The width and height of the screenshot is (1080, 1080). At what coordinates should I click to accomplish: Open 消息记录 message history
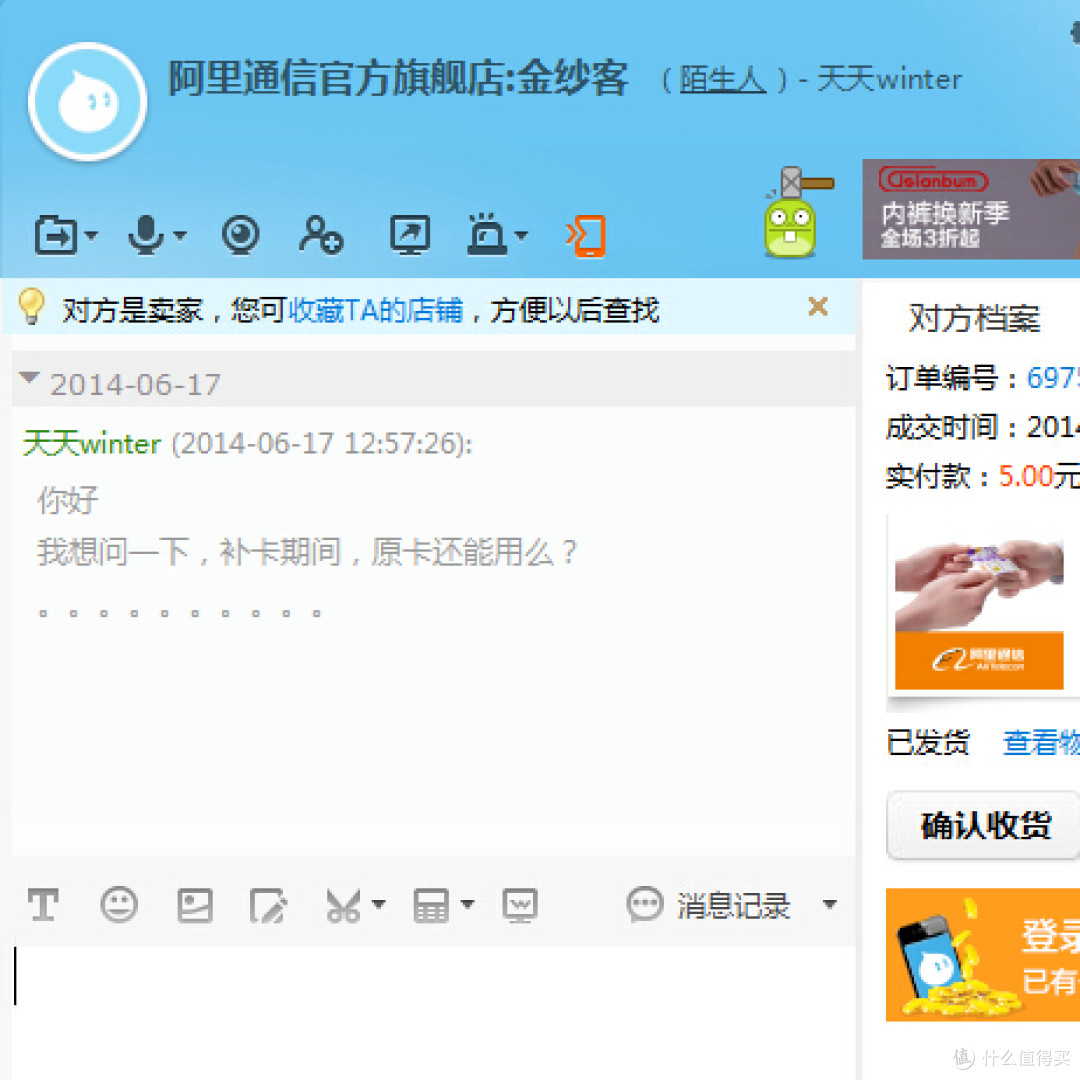click(x=733, y=905)
